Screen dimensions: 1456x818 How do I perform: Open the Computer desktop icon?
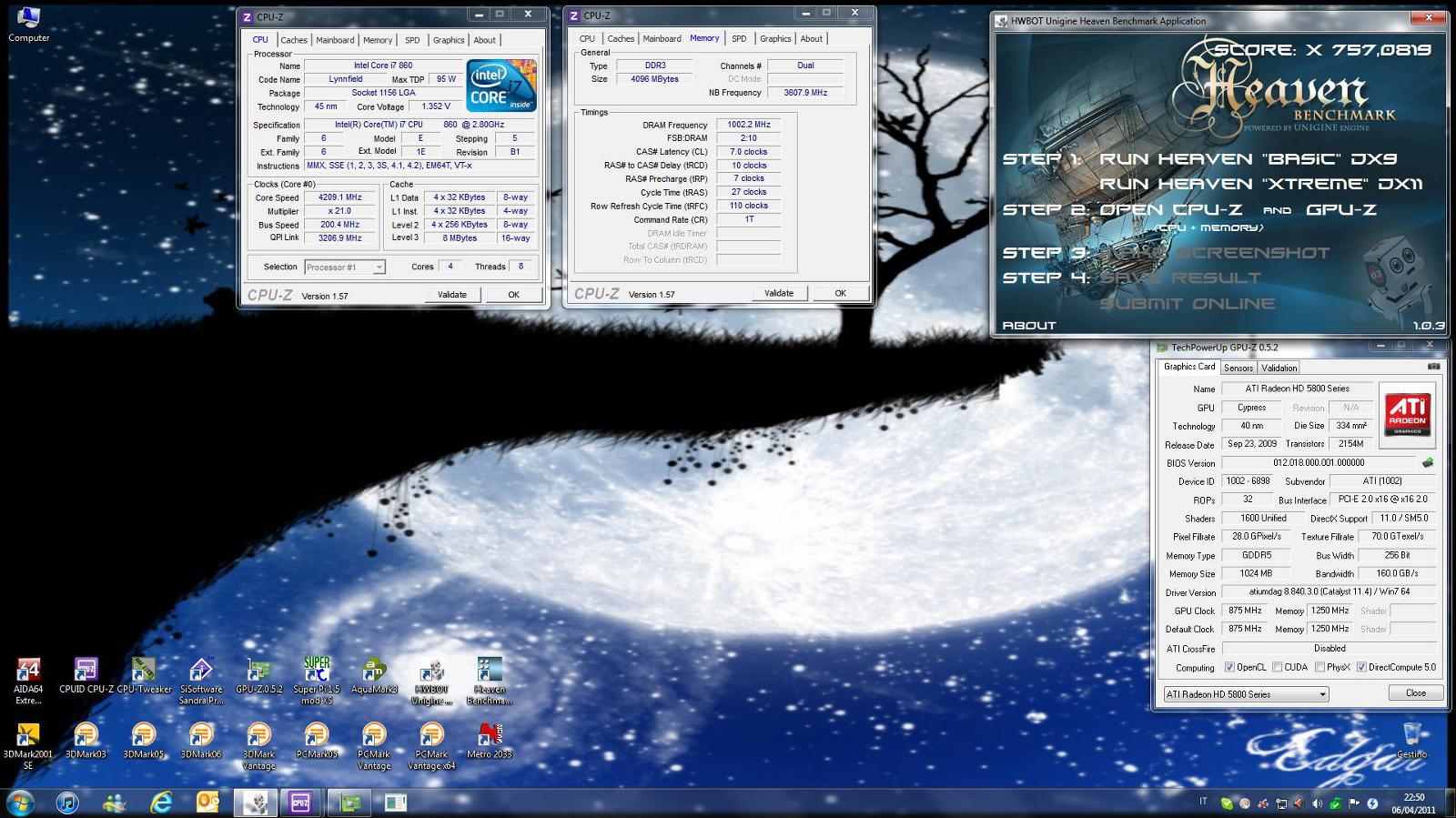(28, 25)
